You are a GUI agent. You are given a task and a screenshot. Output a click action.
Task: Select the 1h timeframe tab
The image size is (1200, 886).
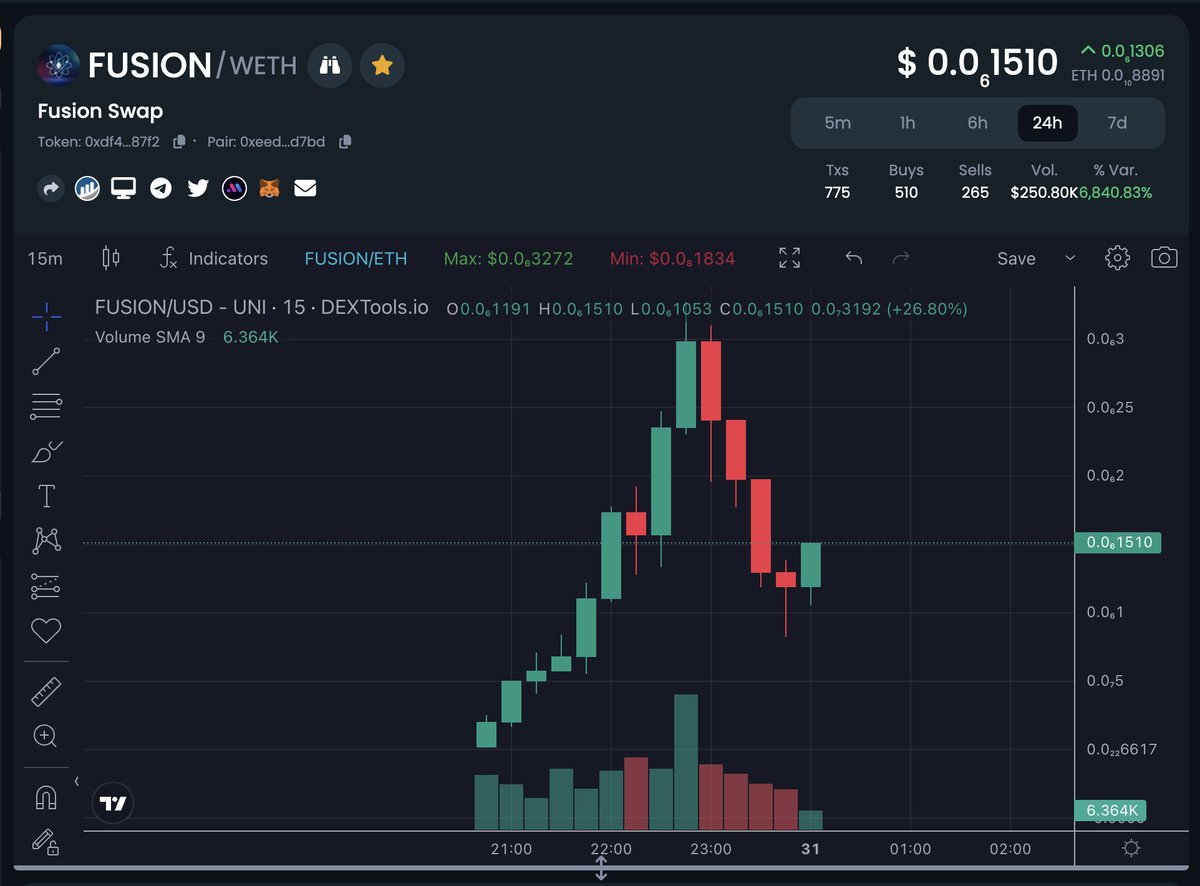coord(907,122)
